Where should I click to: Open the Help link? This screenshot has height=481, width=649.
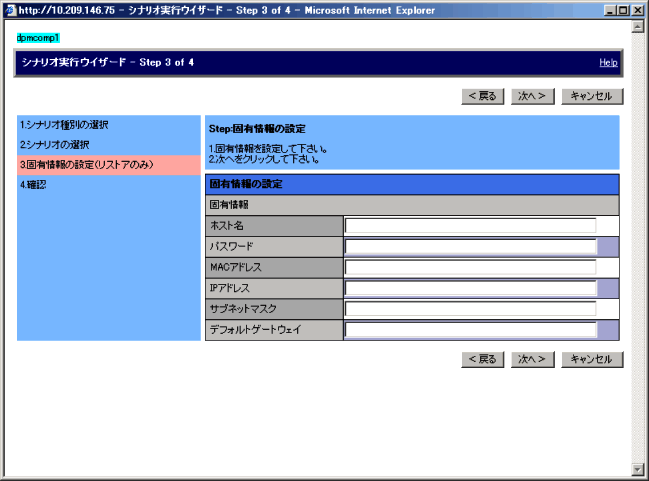coord(608,63)
